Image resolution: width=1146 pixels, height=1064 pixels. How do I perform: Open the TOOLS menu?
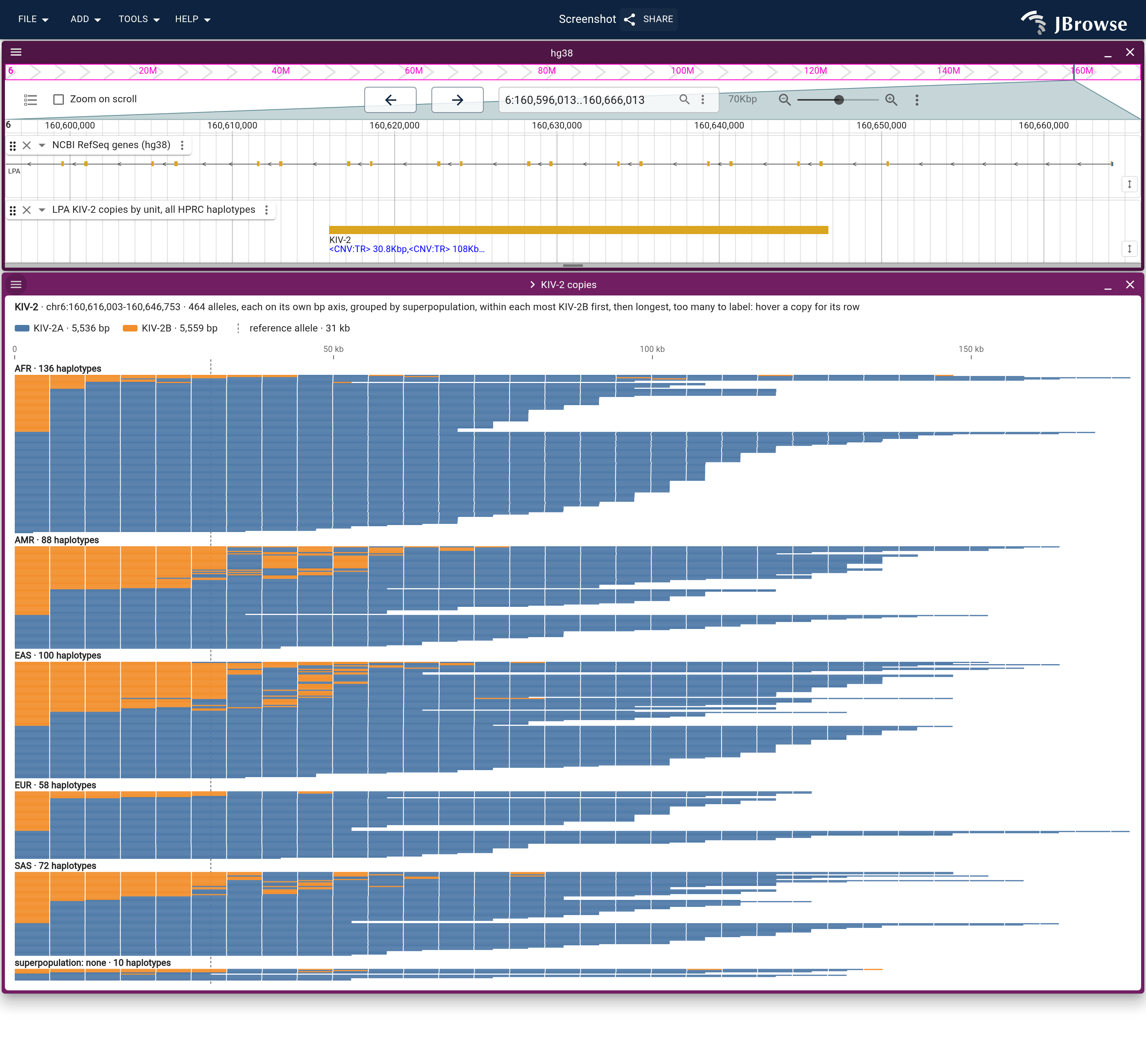[x=139, y=19]
